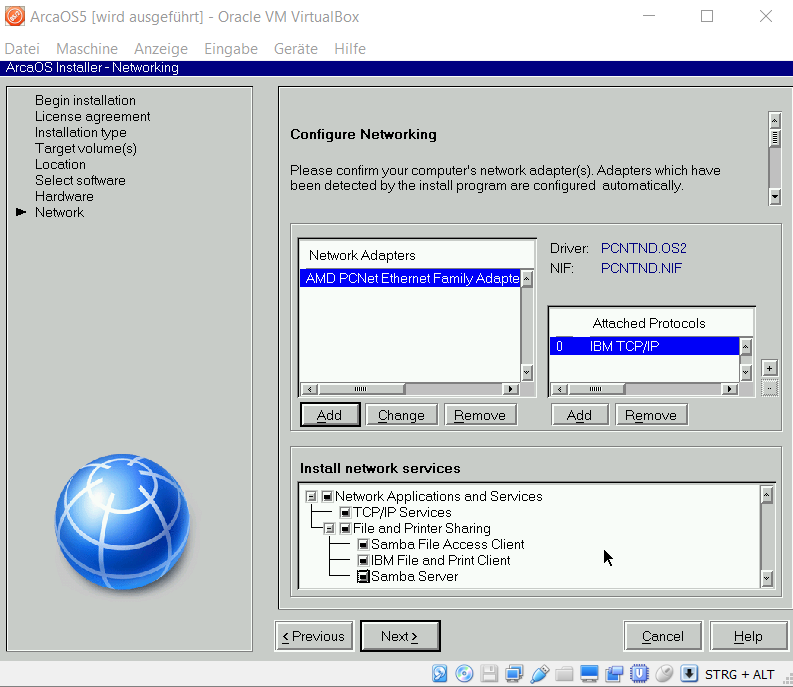
Task: Cancel the ArcaOS installation
Action: (663, 636)
